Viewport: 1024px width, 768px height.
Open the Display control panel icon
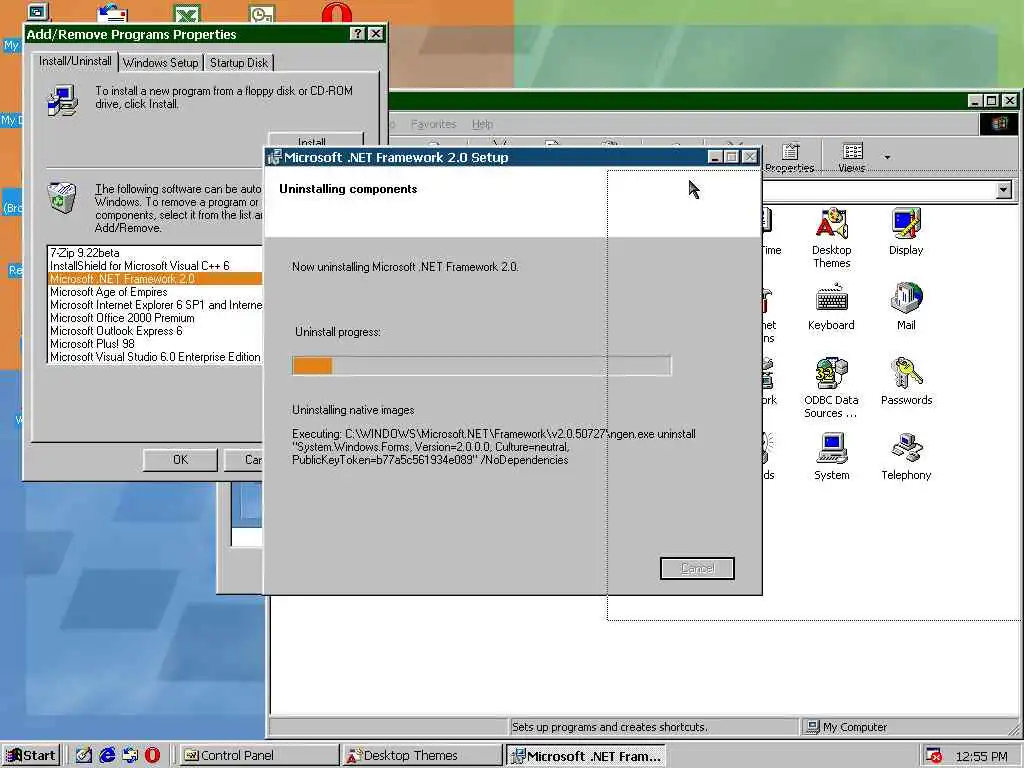[906, 231]
